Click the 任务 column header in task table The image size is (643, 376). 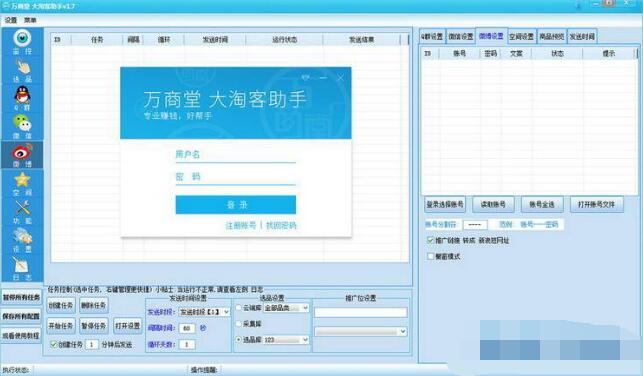click(x=97, y=40)
